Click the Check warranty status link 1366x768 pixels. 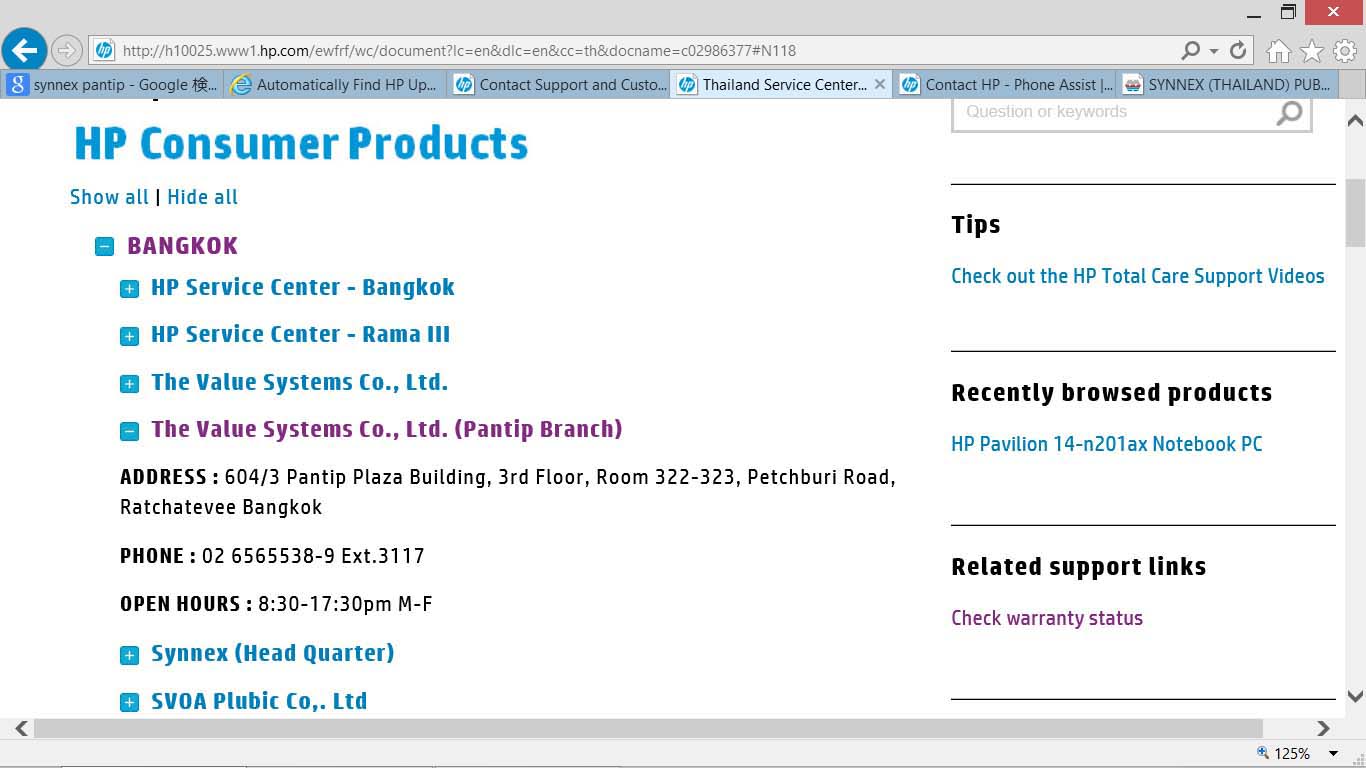pyautogui.click(x=1046, y=618)
